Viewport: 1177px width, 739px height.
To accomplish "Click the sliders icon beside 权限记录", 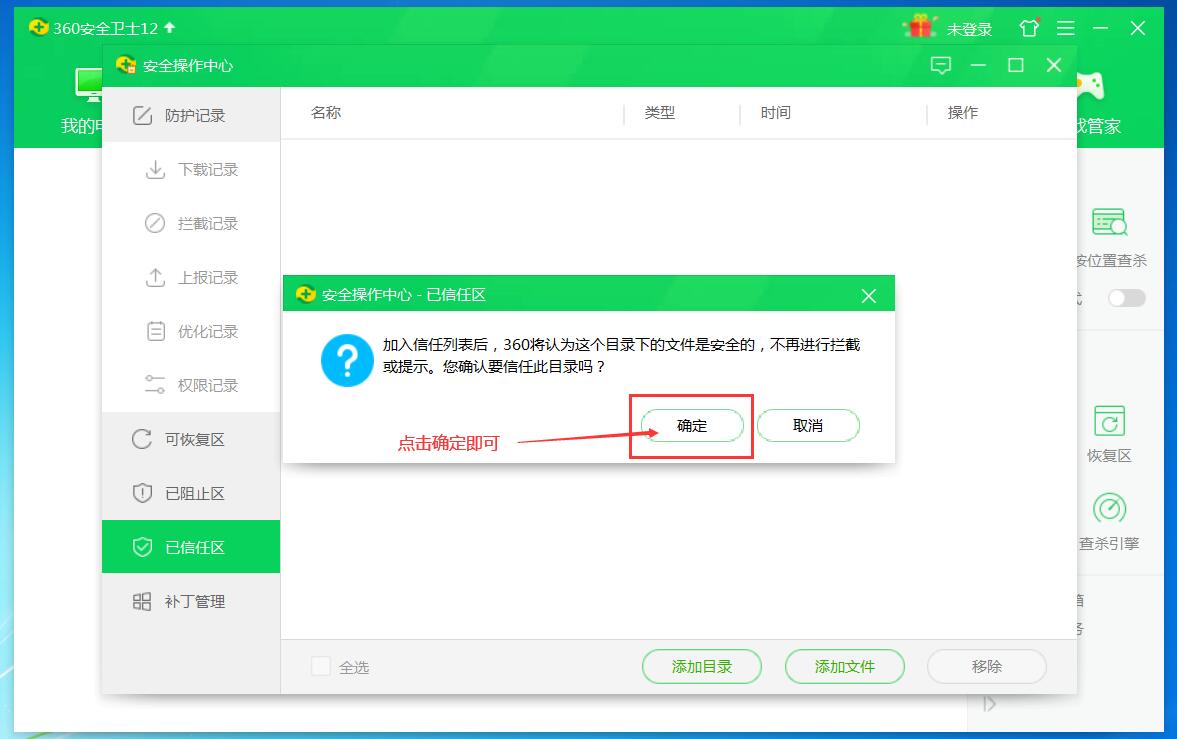I will click(155, 385).
